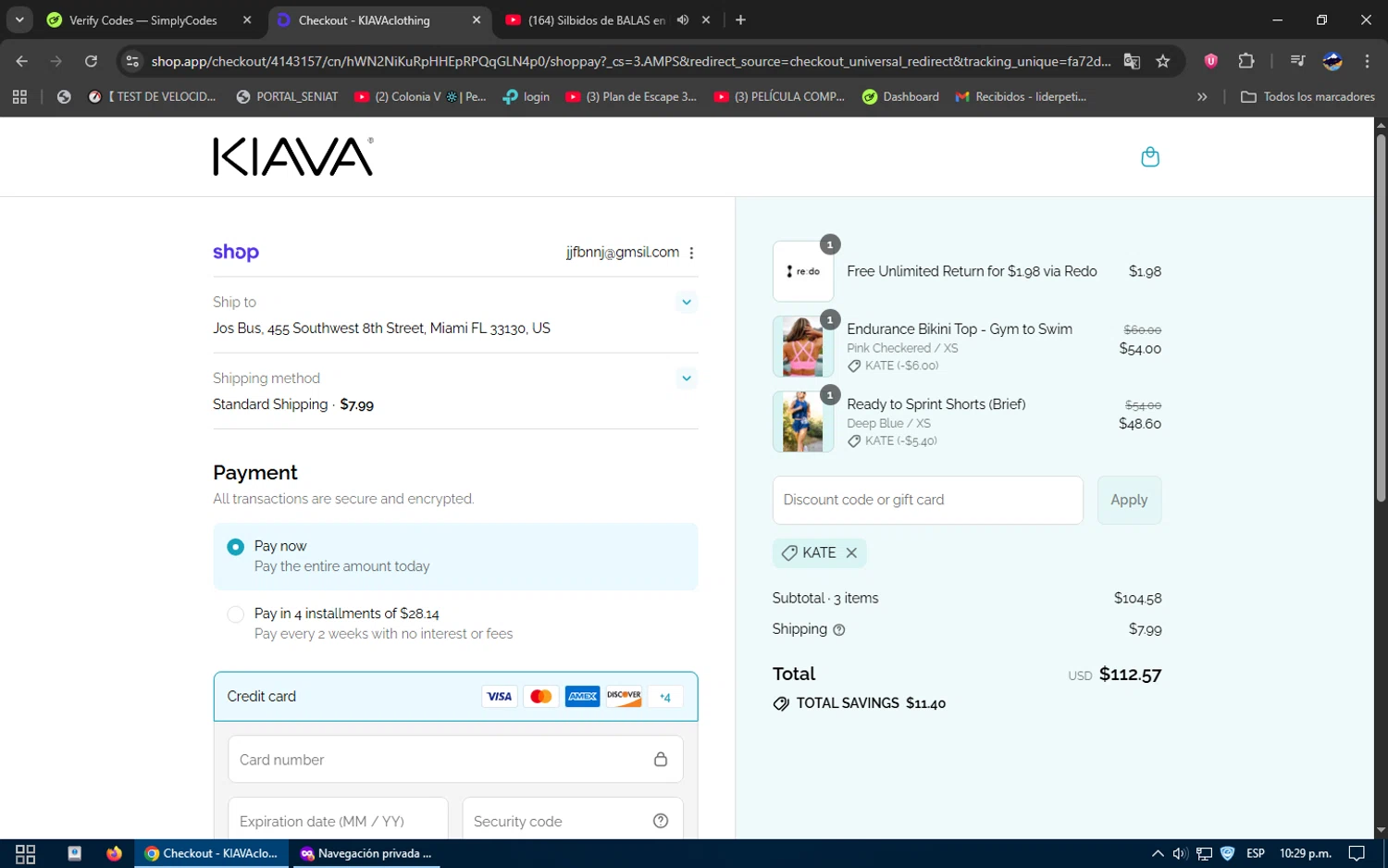The height and width of the screenshot is (868, 1388).
Task: Open the notifications center icon
Action: [x=1357, y=854]
